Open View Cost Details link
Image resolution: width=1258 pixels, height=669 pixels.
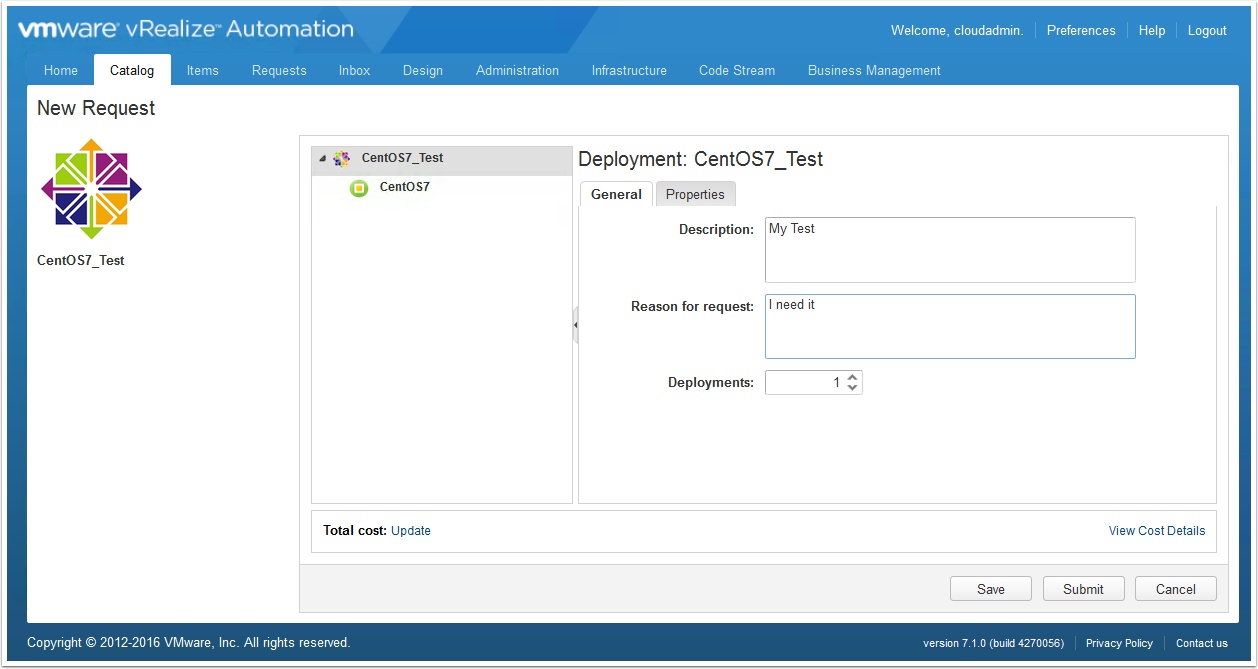click(1157, 531)
